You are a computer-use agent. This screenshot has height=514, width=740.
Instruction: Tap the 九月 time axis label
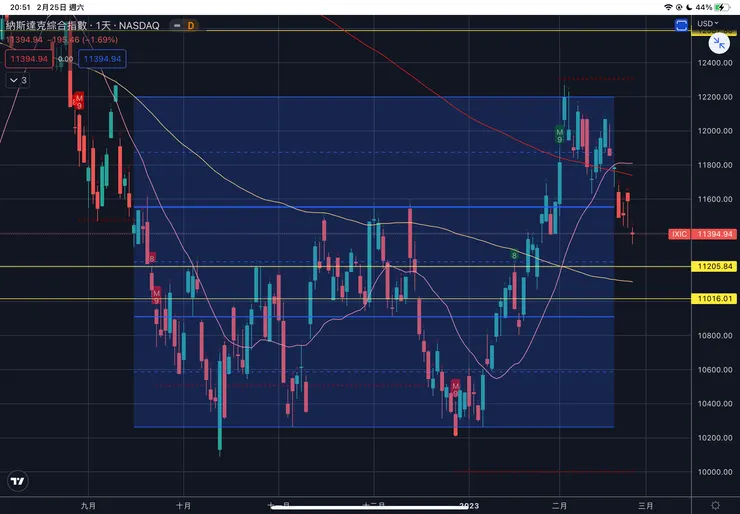(x=88, y=506)
